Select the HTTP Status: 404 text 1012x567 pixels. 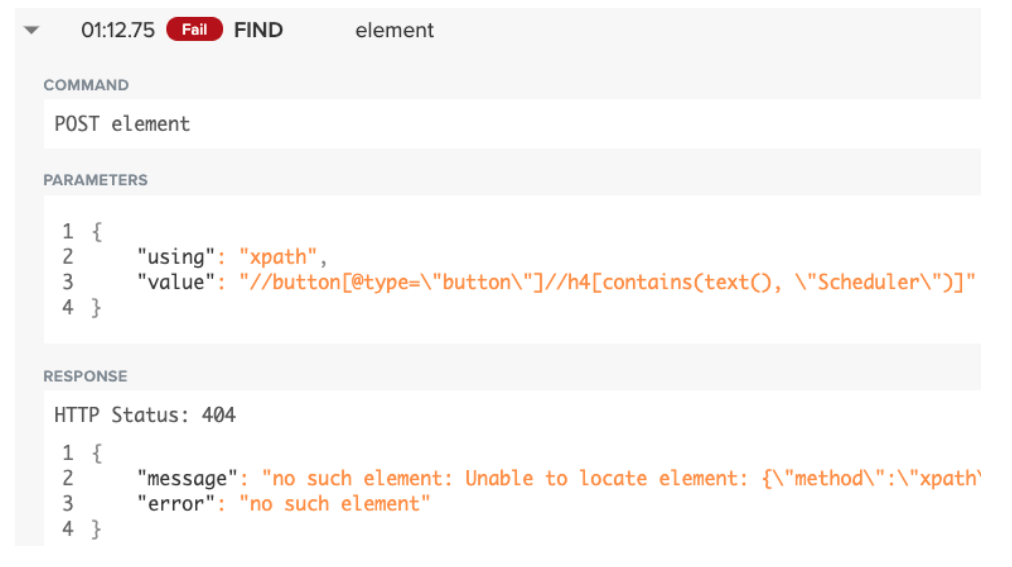145,415
